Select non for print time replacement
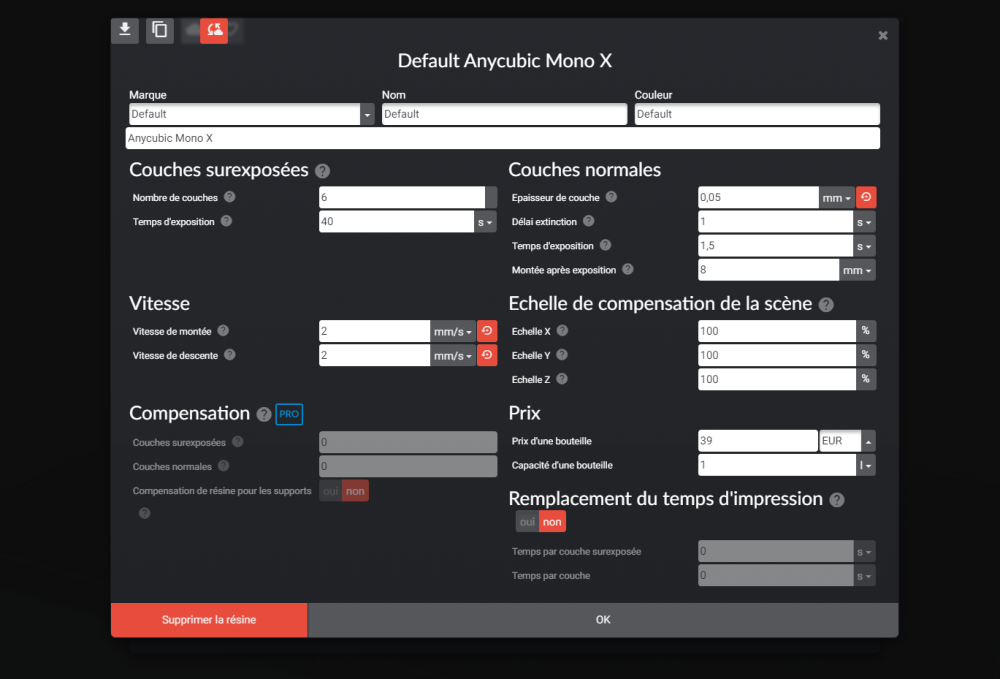 [x=552, y=522]
